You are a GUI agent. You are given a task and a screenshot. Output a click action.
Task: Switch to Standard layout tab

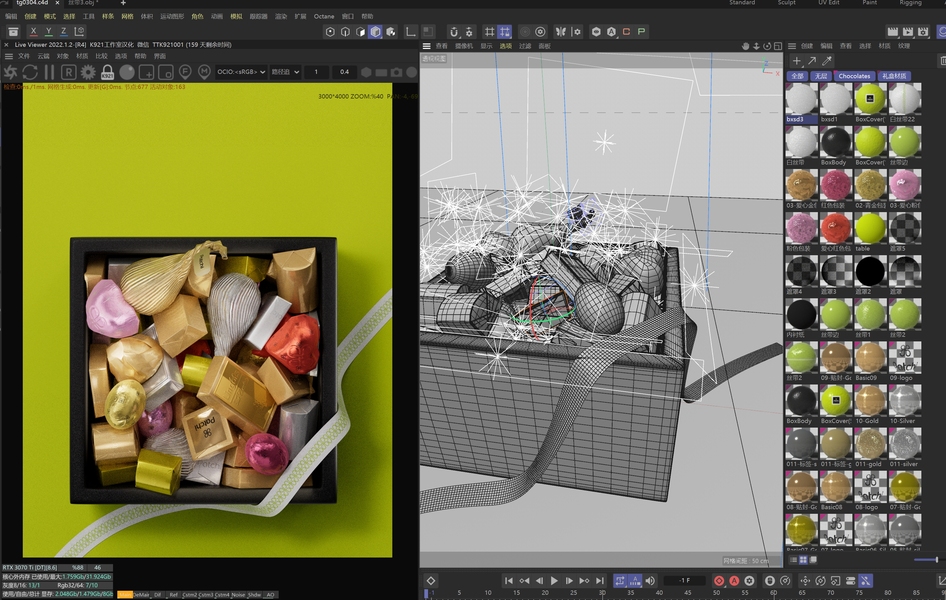click(742, 3)
